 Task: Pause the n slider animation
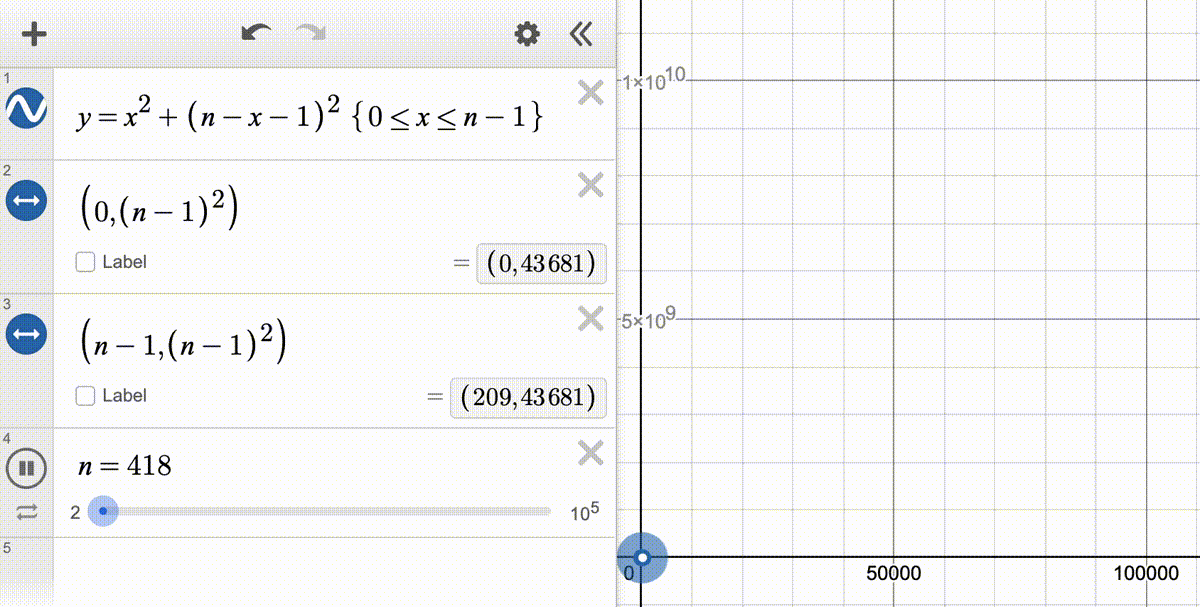click(x=24, y=467)
